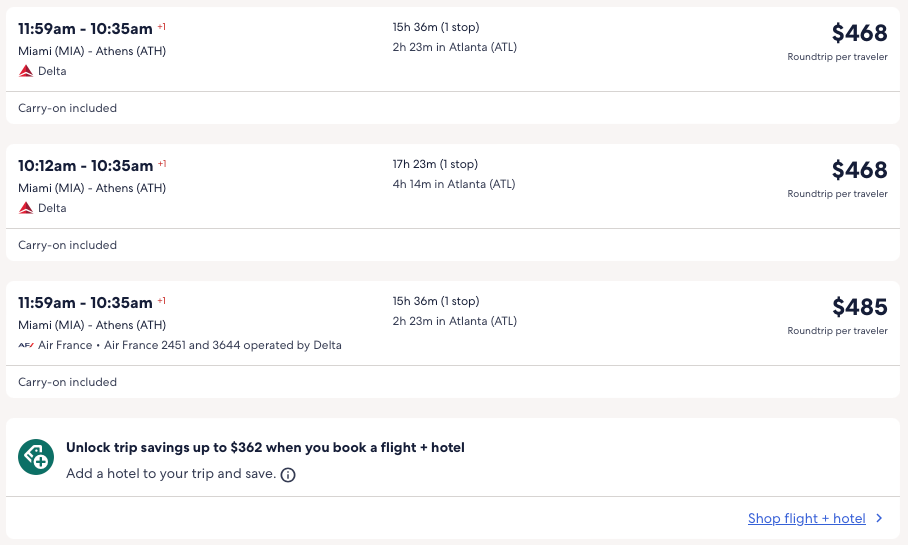Click the Unlock trip savings up to $362 heading
The width and height of the screenshot is (908, 545).
click(x=265, y=448)
